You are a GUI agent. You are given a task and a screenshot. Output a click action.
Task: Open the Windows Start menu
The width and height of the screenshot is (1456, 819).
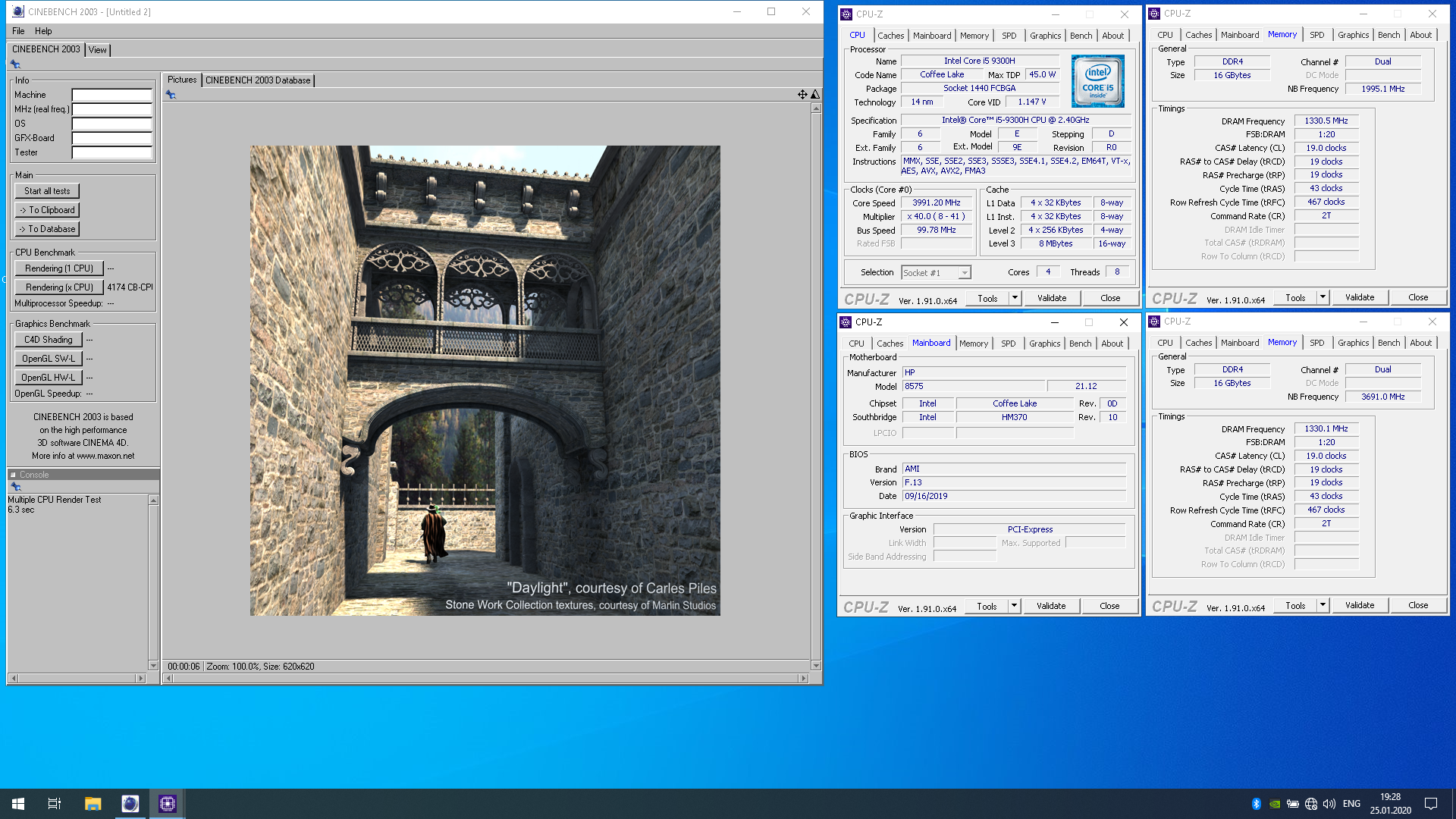click(x=18, y=804)
